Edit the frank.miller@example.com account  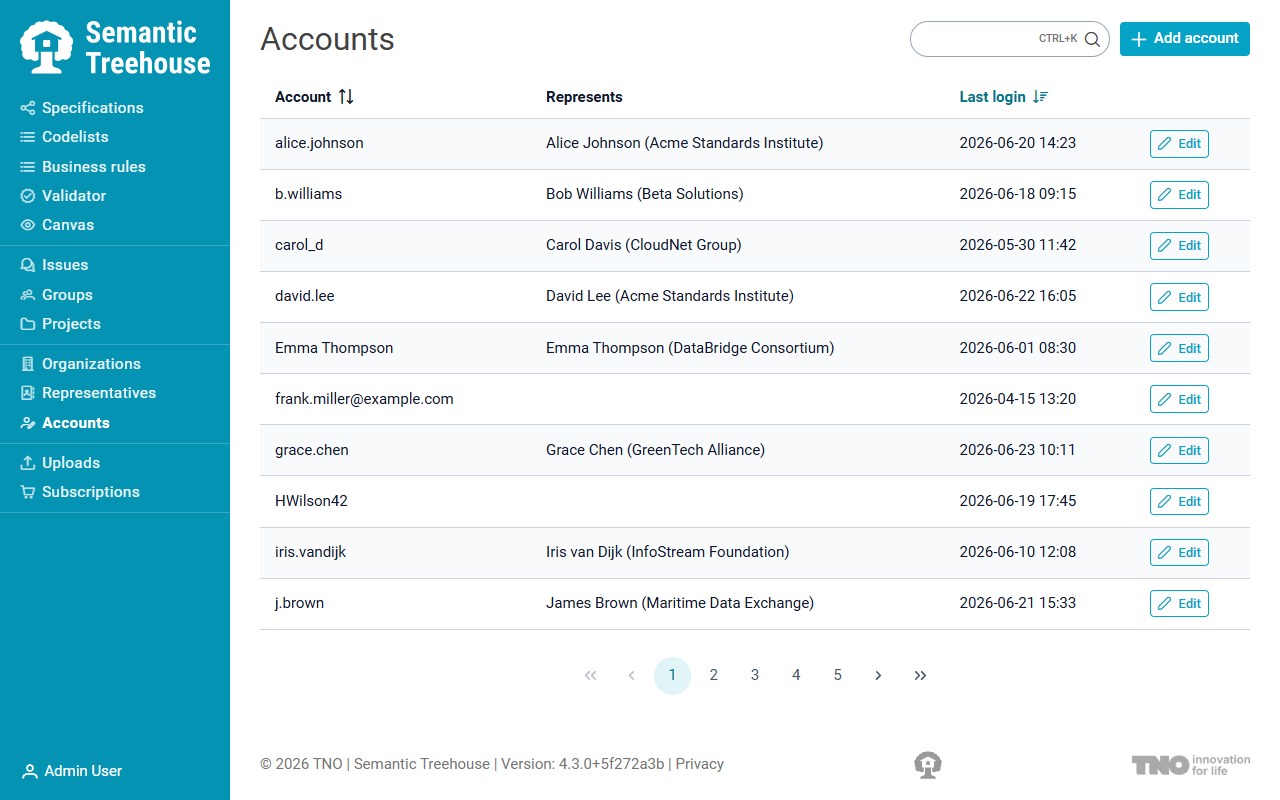pos(1179,399)
